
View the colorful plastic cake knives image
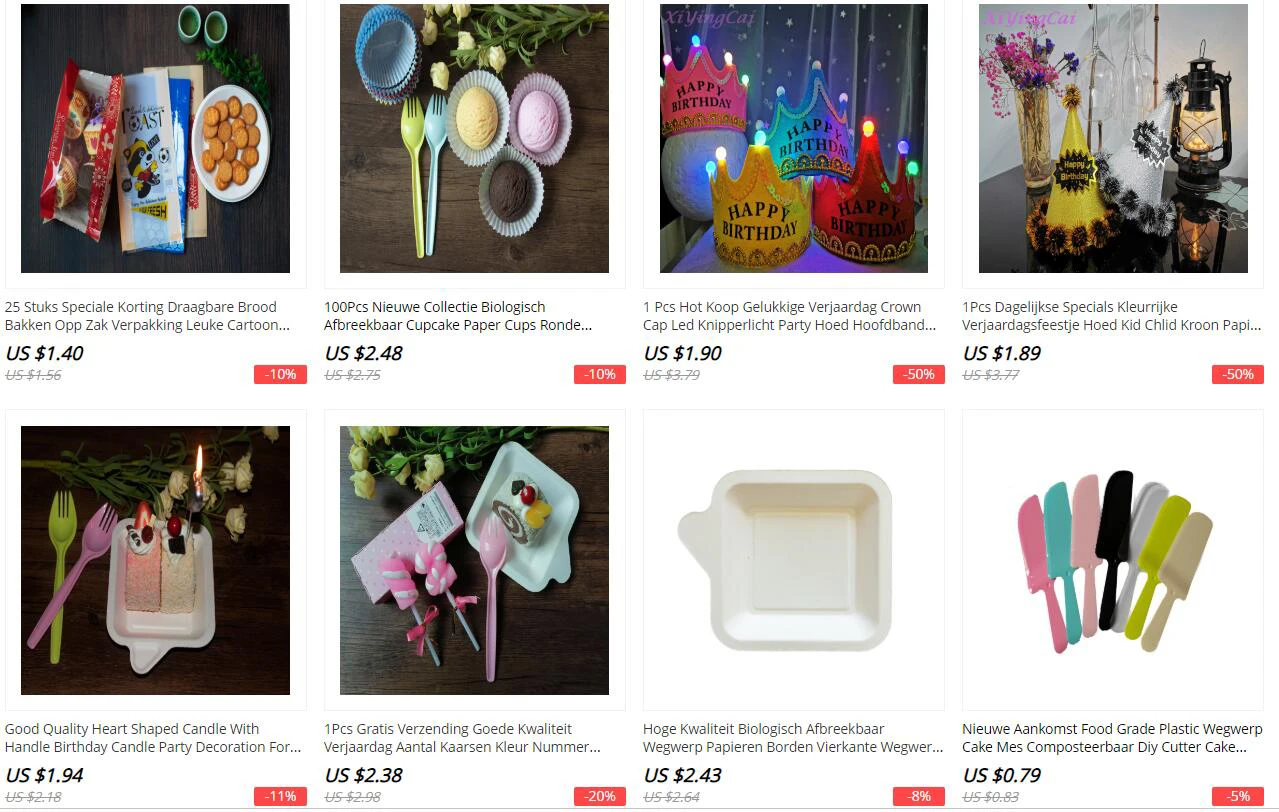[x=1113, y=560]
